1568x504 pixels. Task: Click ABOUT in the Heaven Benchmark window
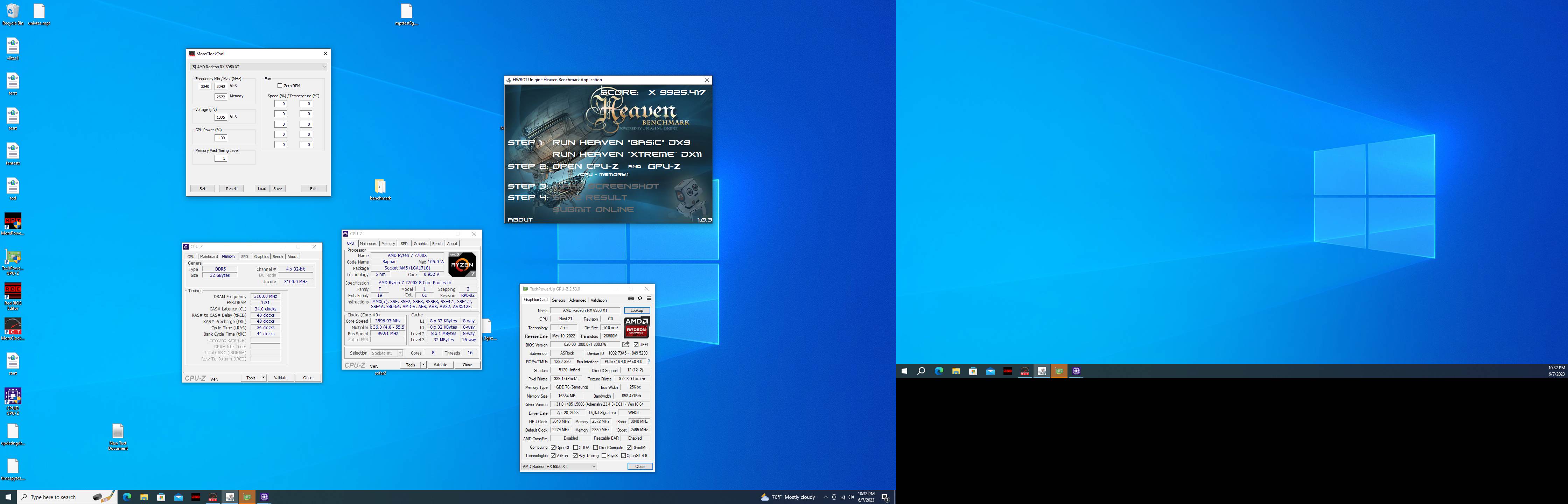tap(520, 220)
